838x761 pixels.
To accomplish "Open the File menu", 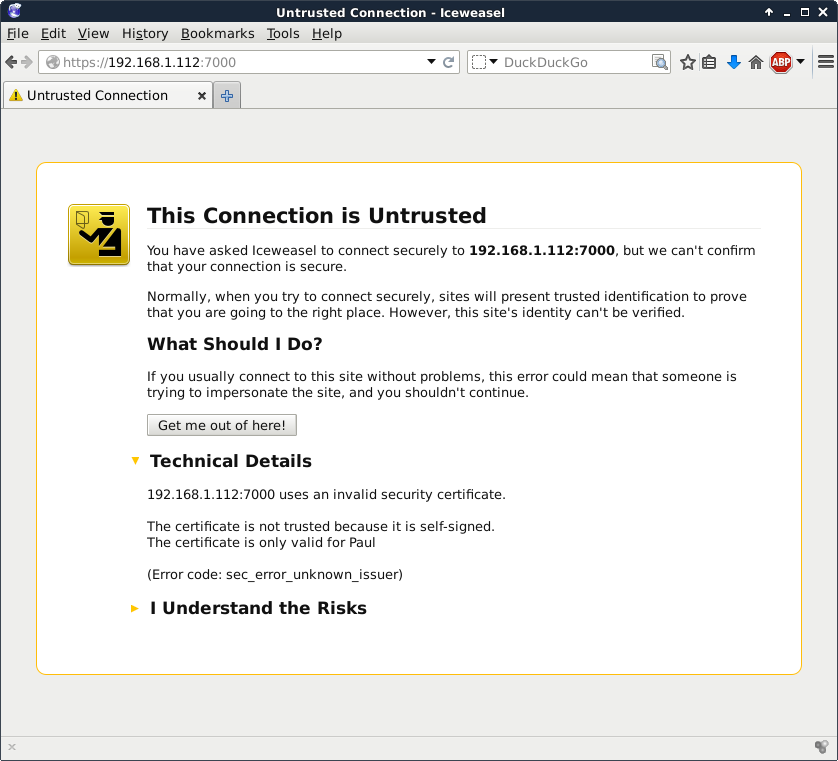I will pyautogui.click(x=18, y=34).
